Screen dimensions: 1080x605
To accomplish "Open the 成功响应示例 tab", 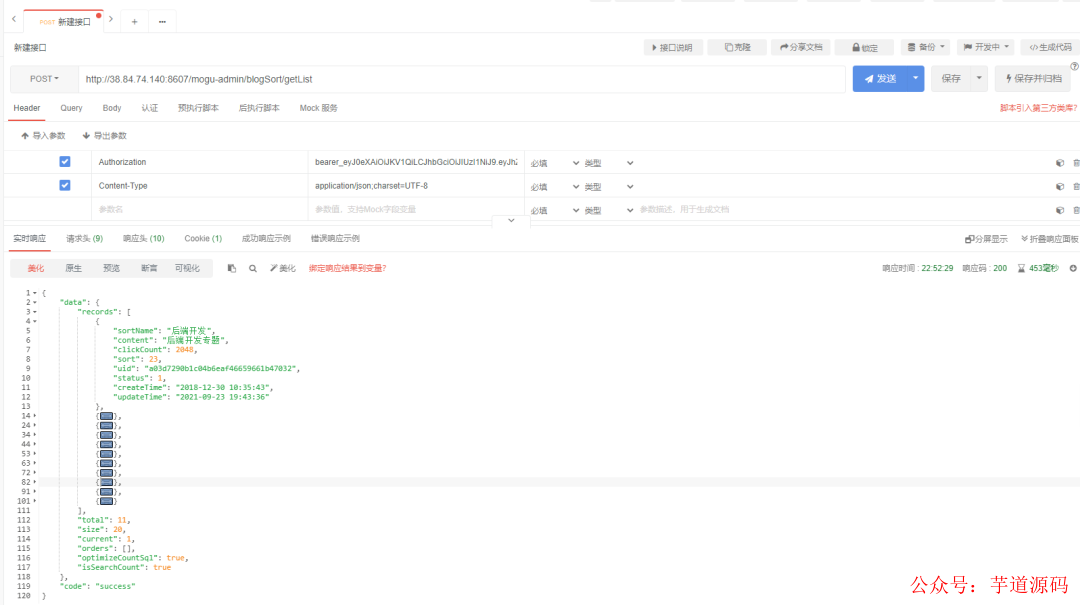I will (266, 238).
